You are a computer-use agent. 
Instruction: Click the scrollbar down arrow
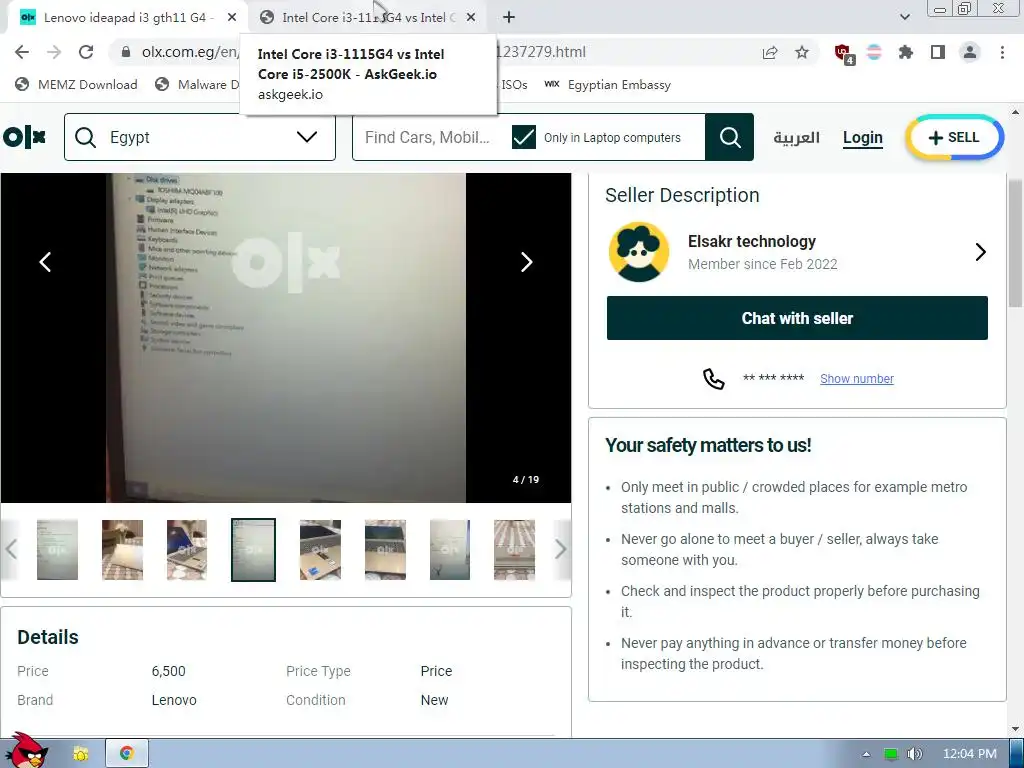coord(1016,729)
